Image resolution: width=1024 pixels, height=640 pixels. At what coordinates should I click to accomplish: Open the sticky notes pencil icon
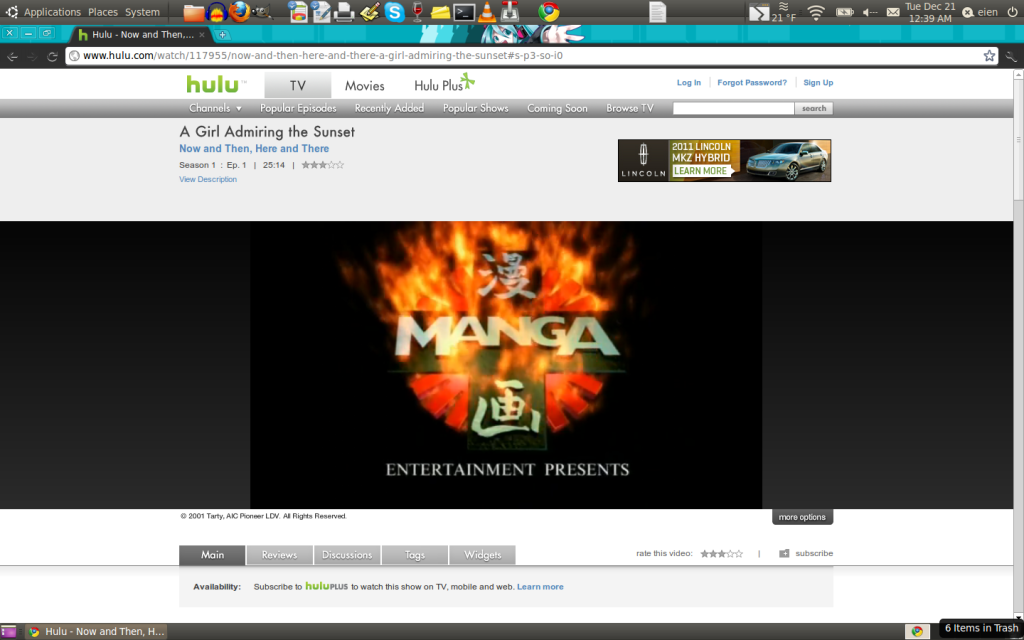(x=370, y=12)
